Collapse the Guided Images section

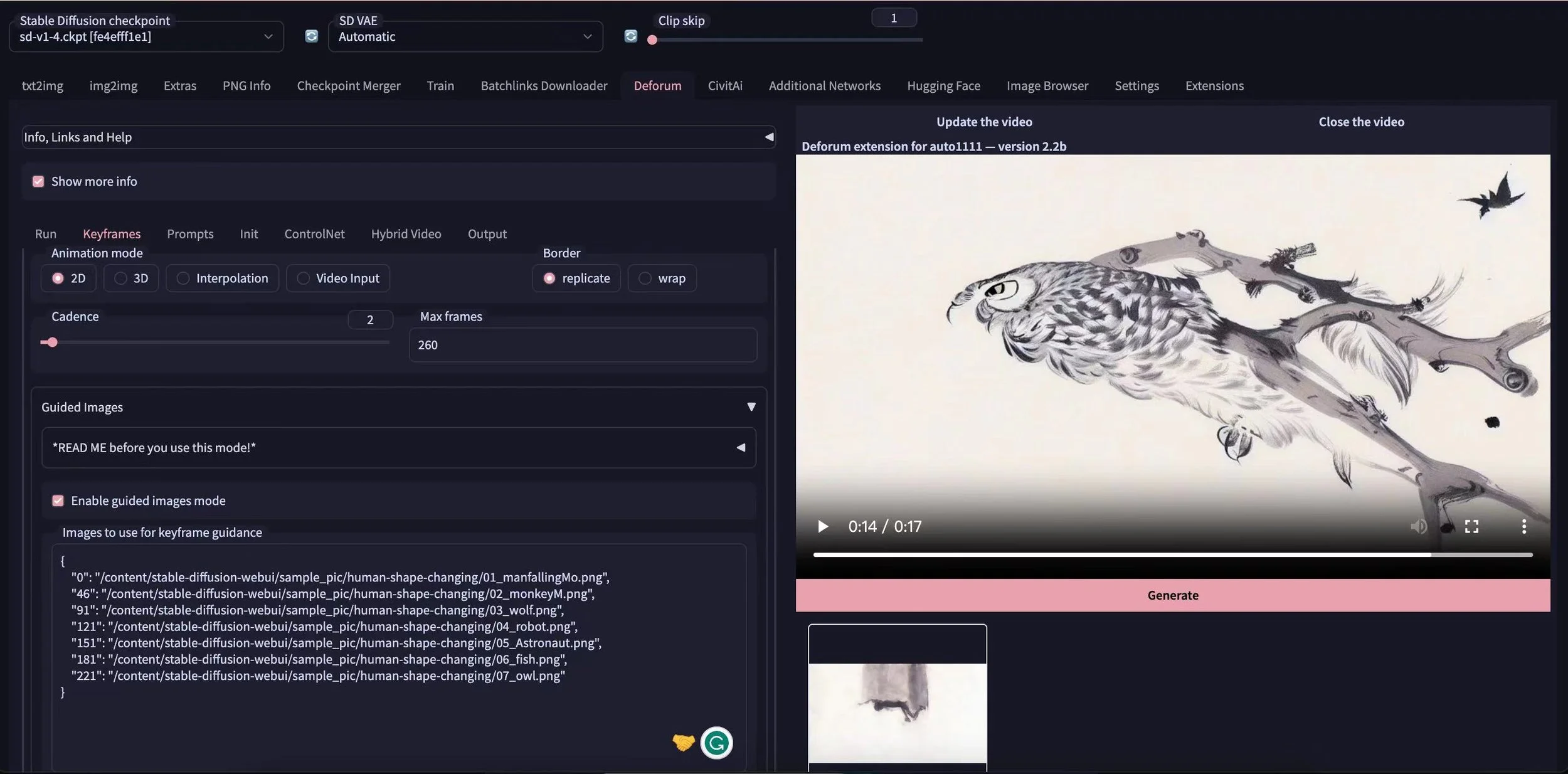tap(751, 407)
